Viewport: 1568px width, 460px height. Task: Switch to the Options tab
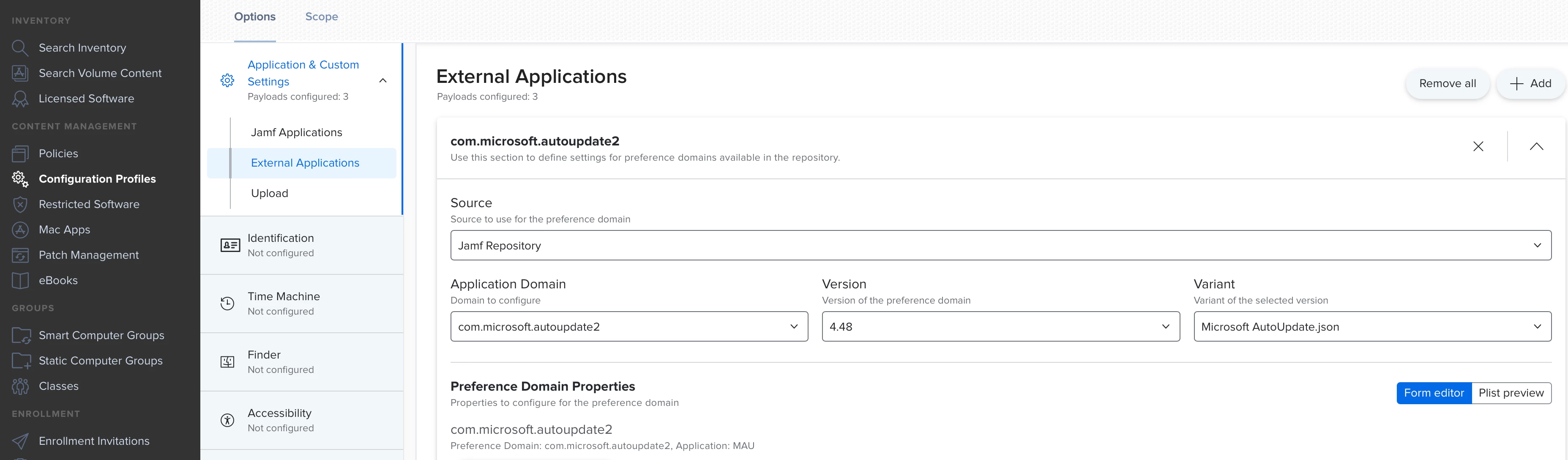point(254,17)
